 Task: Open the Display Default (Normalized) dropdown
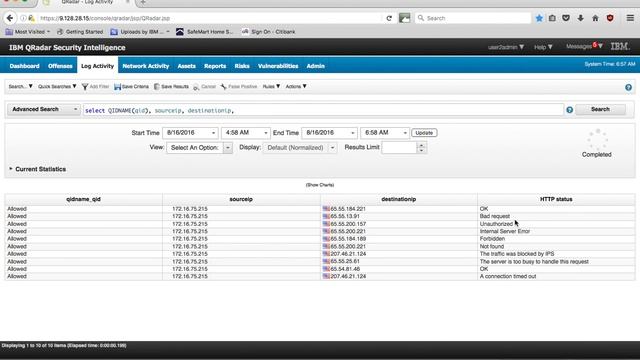coord(300,148)
